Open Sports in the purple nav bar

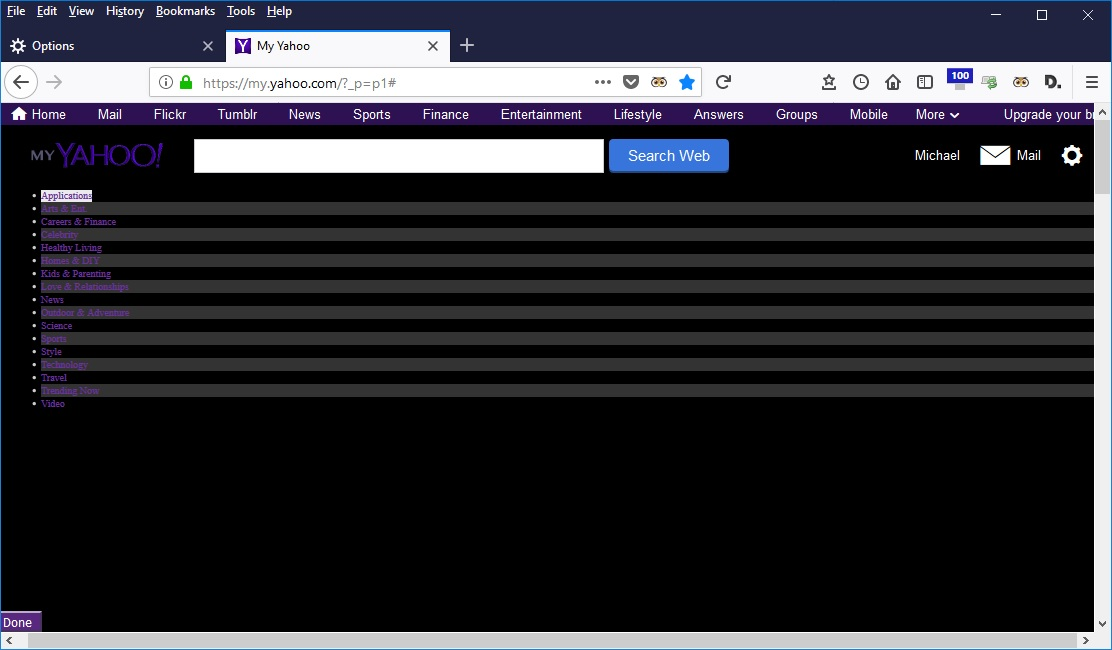pyautogui.click(x=372, y=114)
